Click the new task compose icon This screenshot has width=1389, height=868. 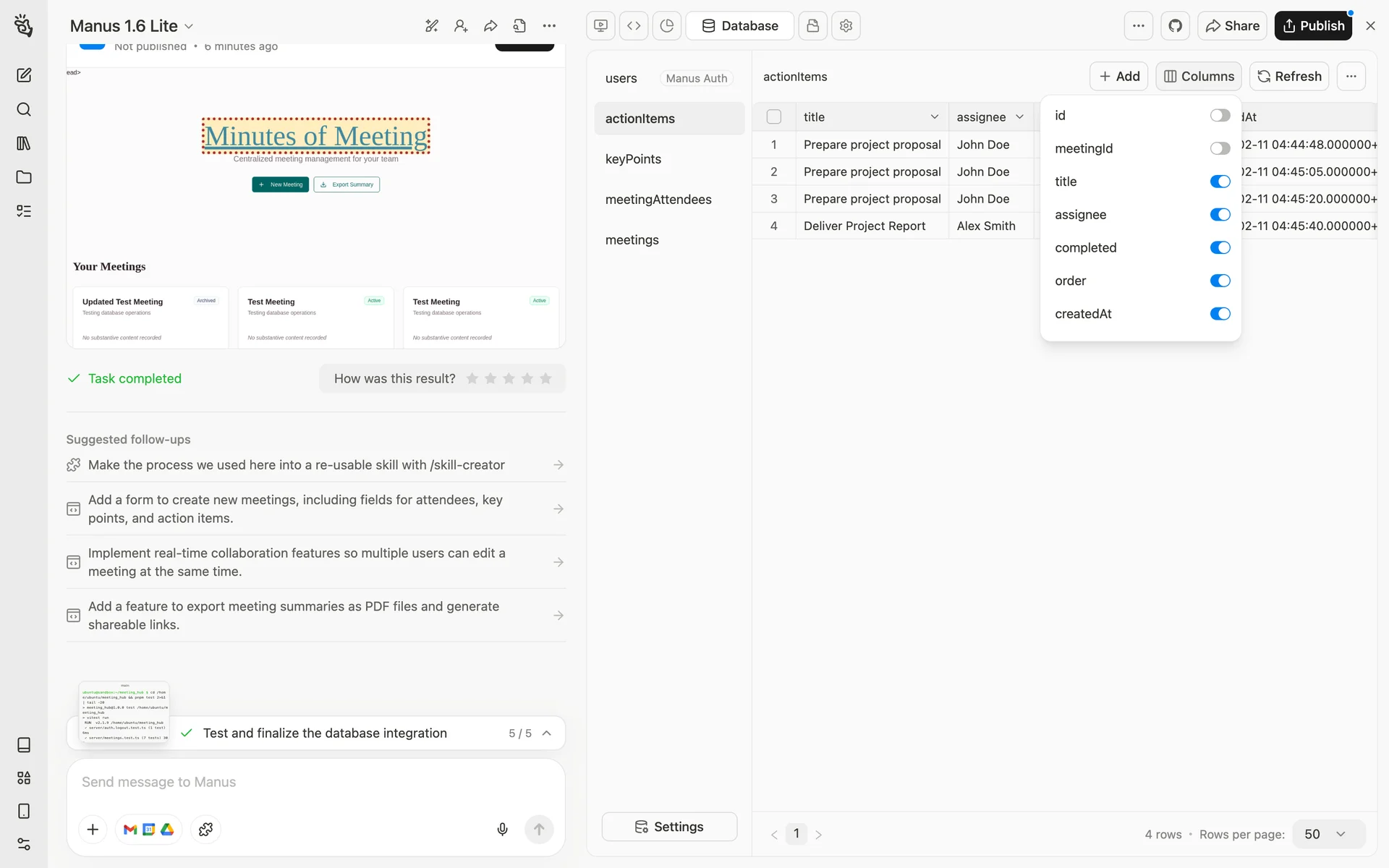[x=24, y=75]
